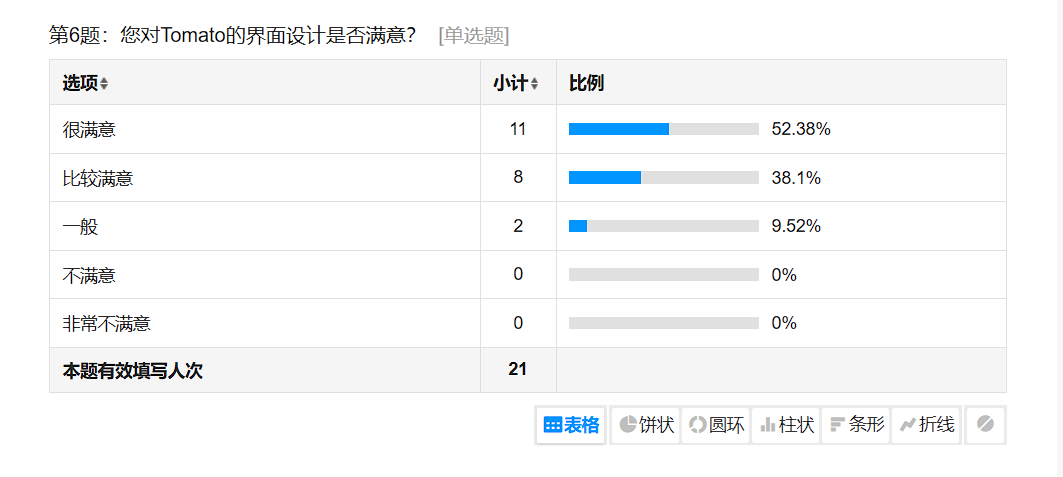
Task: View results as 折线 line chart
Action: click(x=926, y=425)
